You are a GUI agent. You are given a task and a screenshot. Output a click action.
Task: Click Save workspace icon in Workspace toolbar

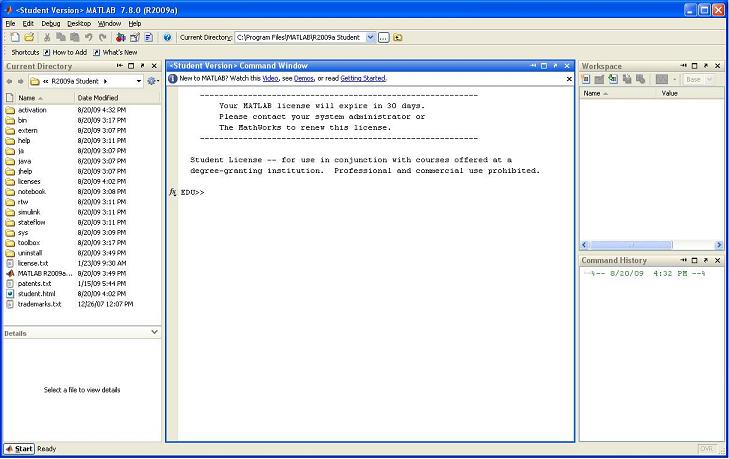point(627,80)
